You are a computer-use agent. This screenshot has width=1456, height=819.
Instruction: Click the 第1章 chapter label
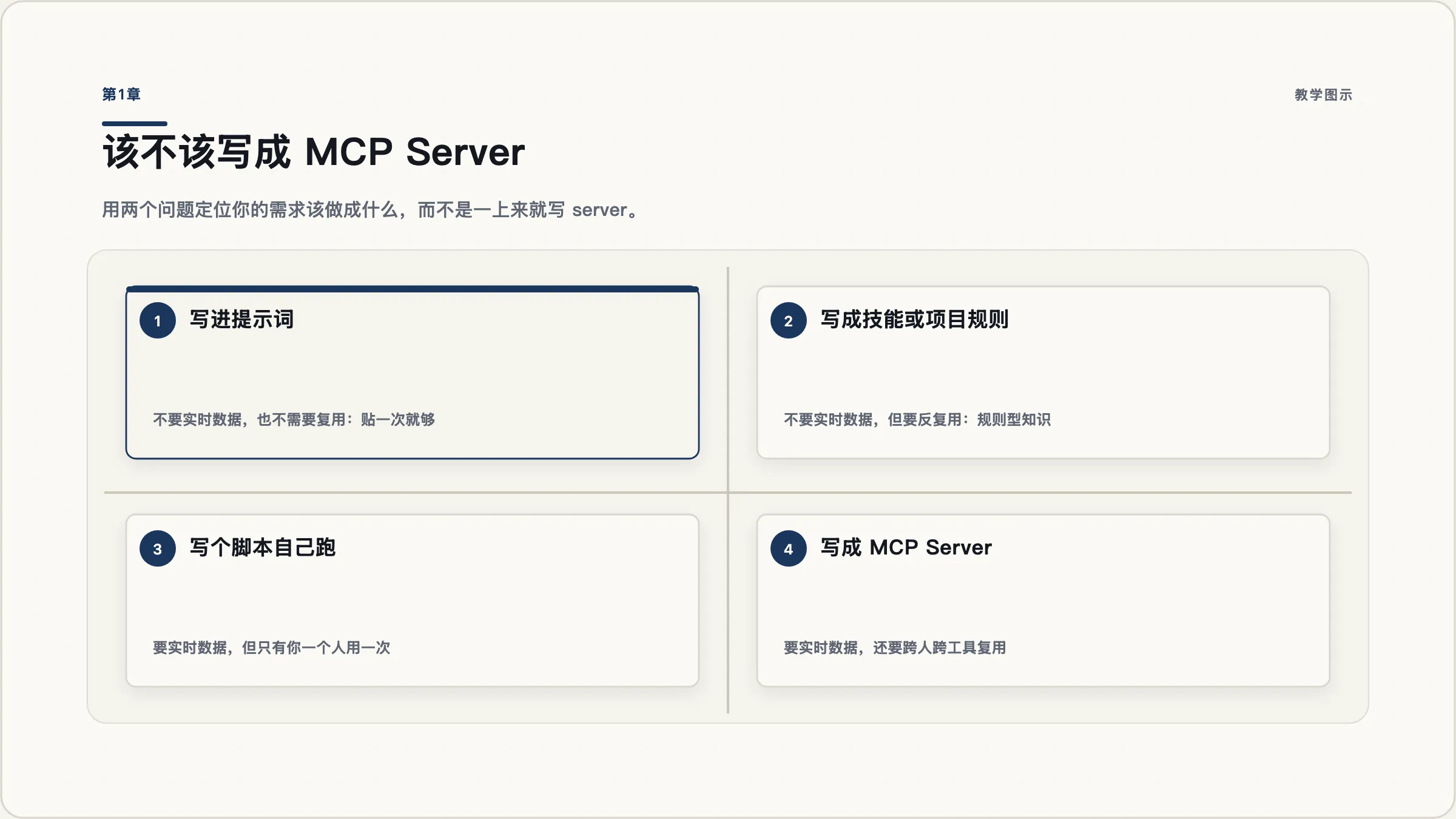click(x=121, y=94)
